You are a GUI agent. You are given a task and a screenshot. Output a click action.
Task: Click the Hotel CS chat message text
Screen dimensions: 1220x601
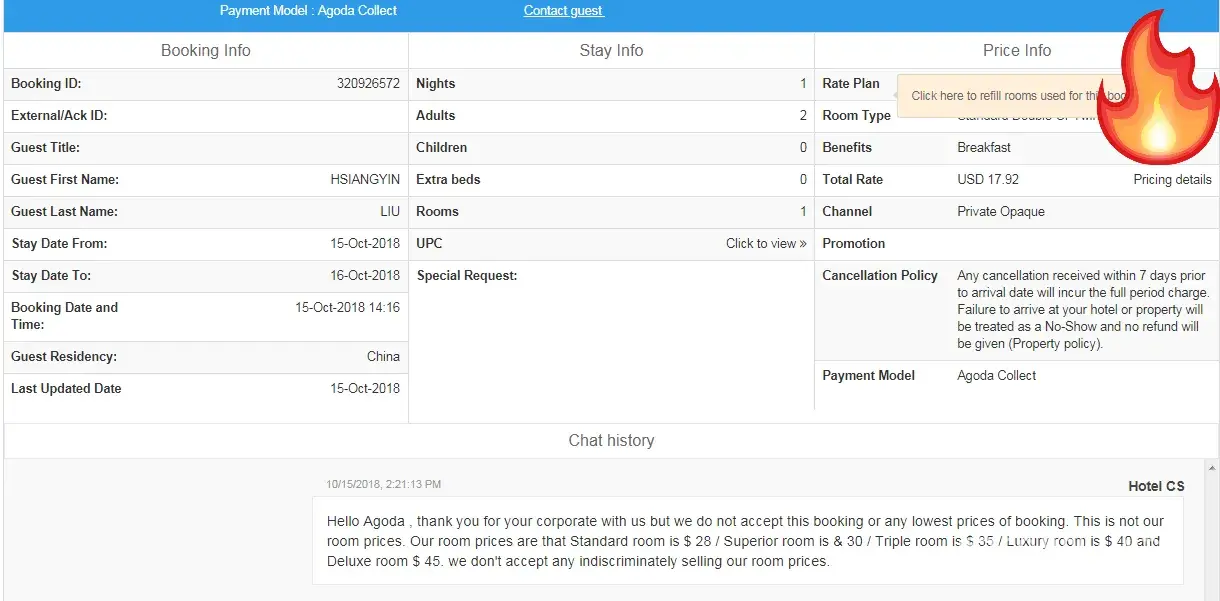(x=743, y=541)
